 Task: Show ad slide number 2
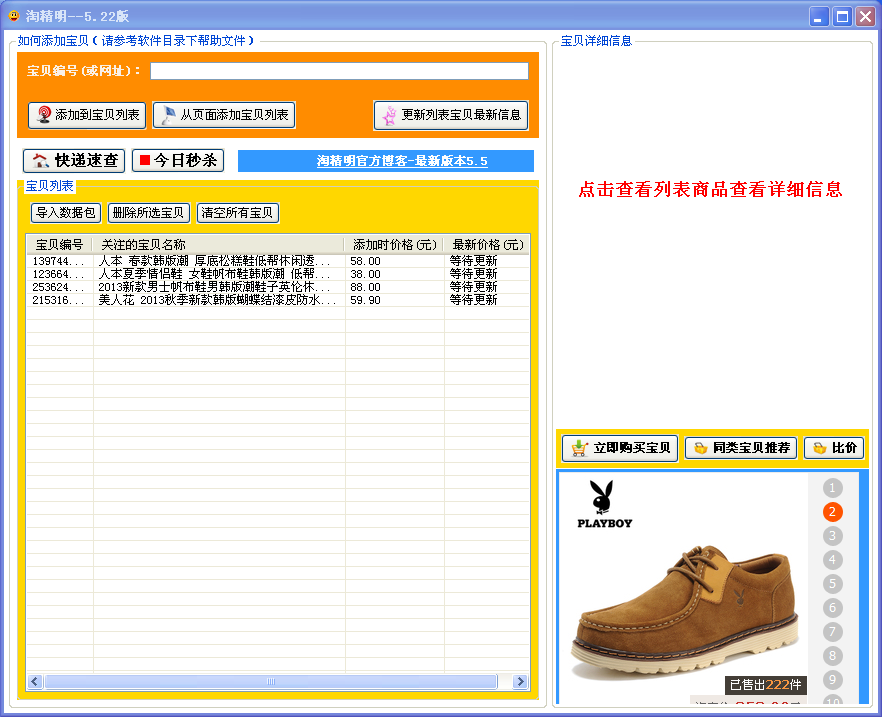point(832,512)
